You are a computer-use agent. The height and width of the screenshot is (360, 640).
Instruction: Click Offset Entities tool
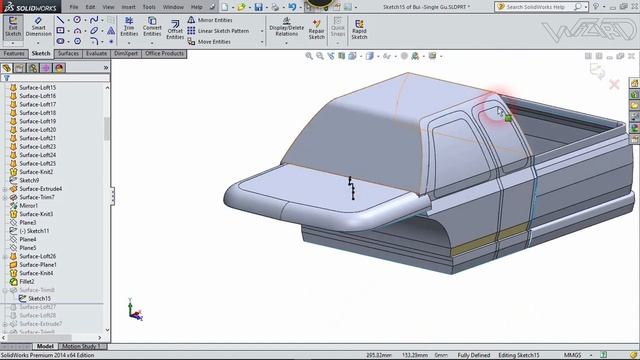pyautogui.click(x=175, y=29)
